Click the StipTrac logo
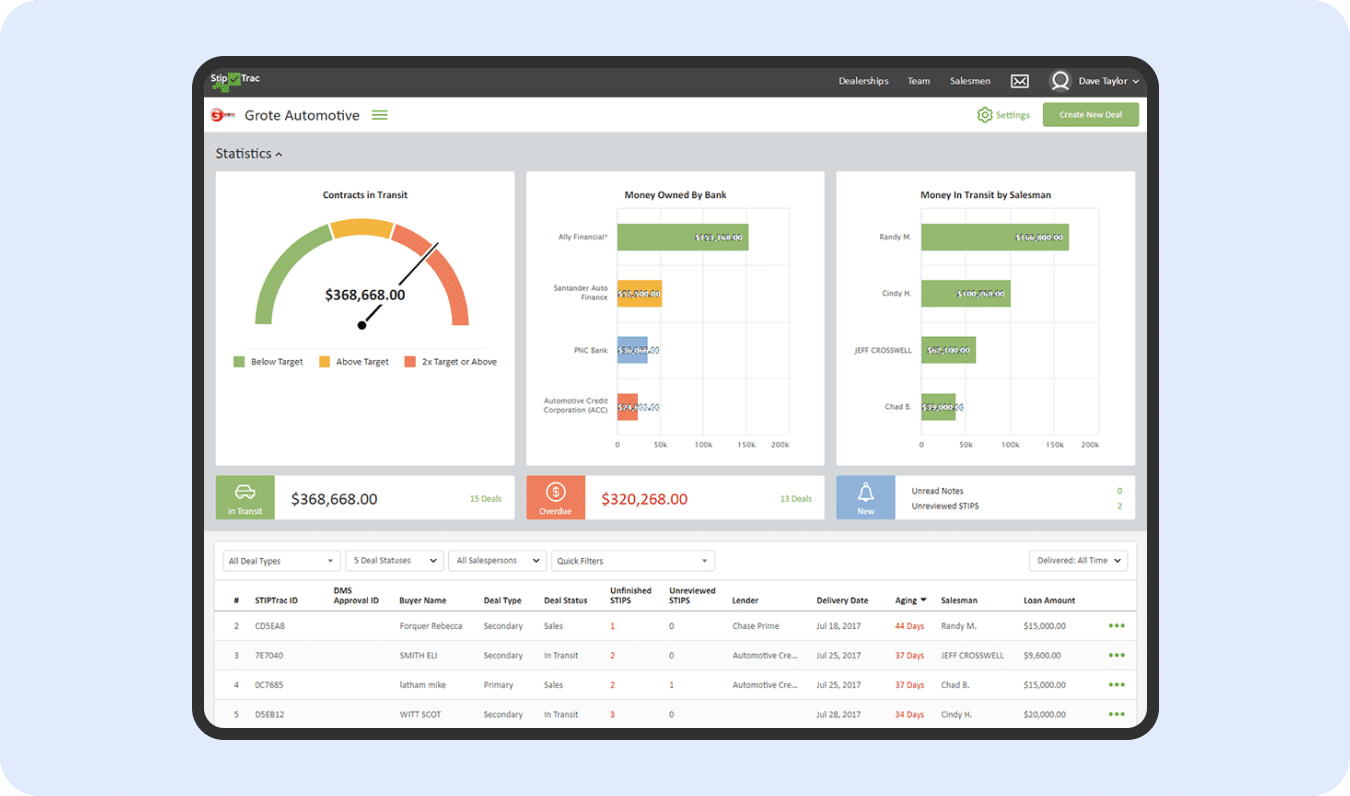The height and width of the screenshot is (796, 1350). (x=236, y=80)
